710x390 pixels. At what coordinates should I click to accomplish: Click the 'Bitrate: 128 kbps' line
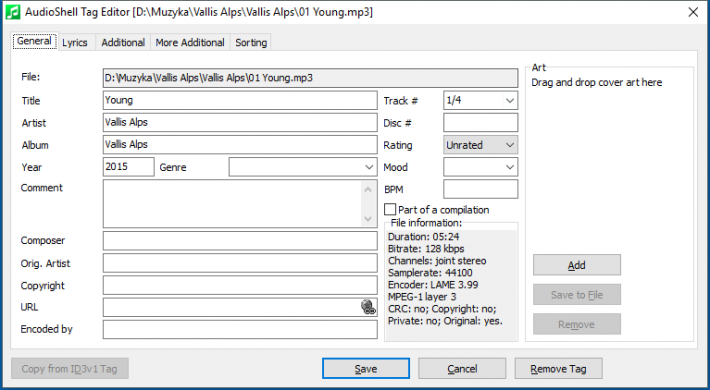426,249
